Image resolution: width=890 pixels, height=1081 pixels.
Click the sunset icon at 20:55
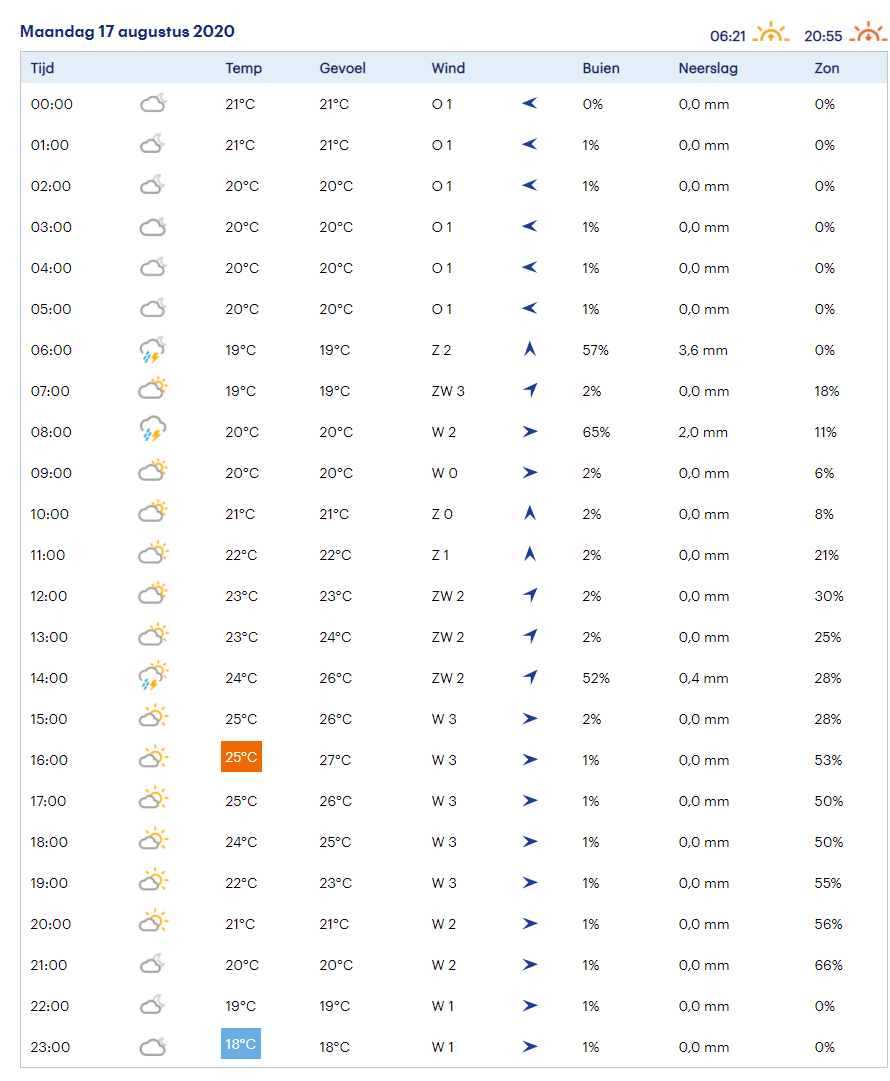tap(867, 34)
